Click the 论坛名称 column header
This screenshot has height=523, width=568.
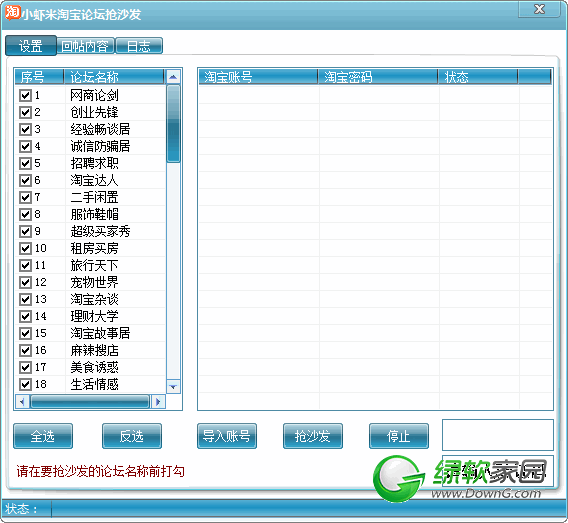click(114, 77)
